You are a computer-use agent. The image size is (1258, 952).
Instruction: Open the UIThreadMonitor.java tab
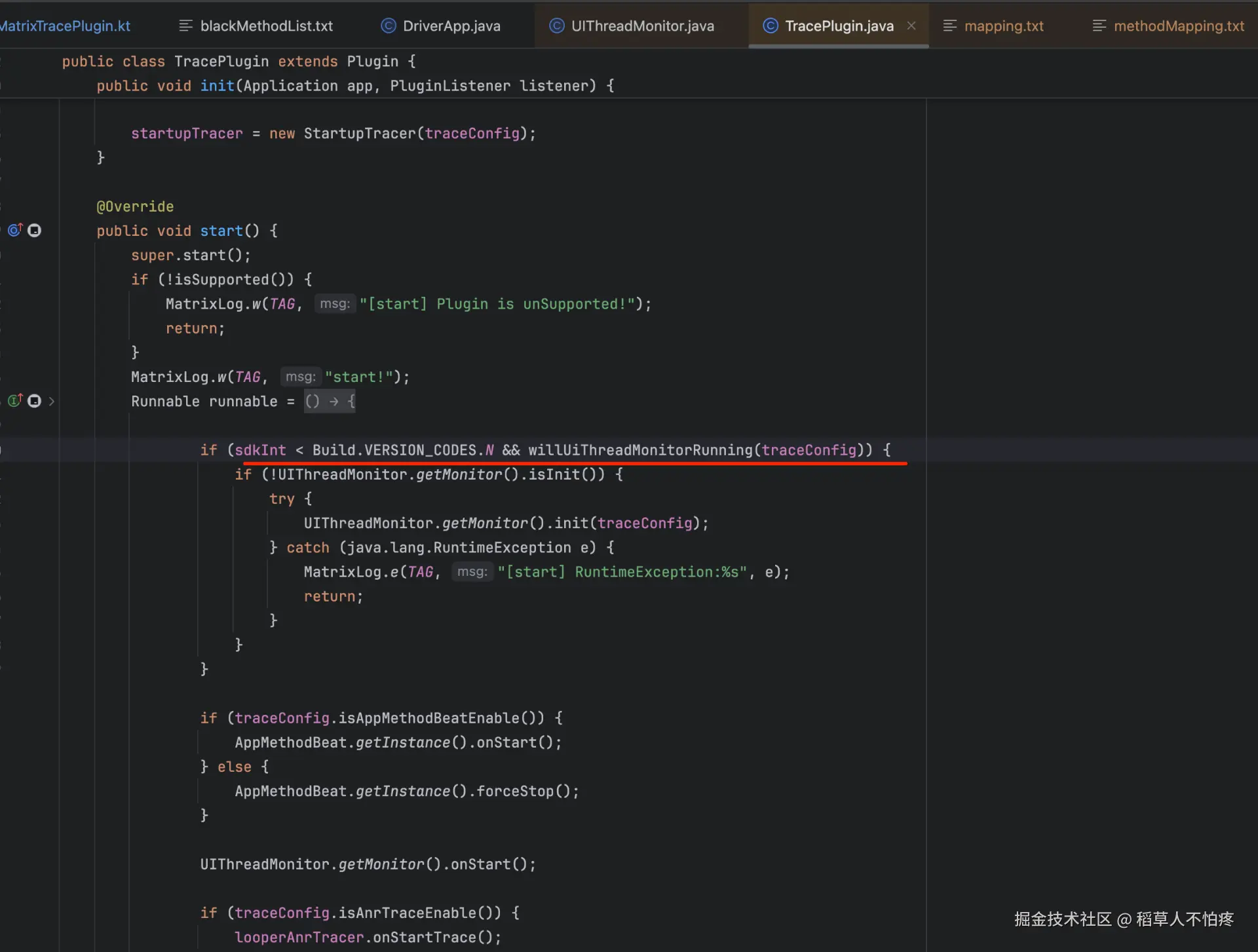click(x=641, y=26)
